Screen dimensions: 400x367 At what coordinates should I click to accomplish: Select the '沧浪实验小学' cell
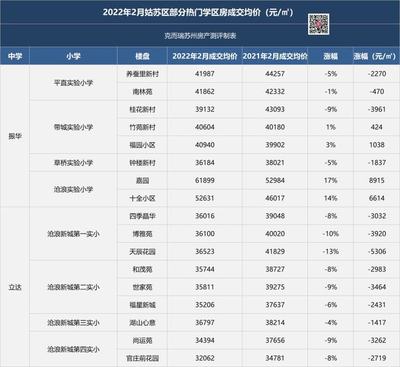pos(73,189)
